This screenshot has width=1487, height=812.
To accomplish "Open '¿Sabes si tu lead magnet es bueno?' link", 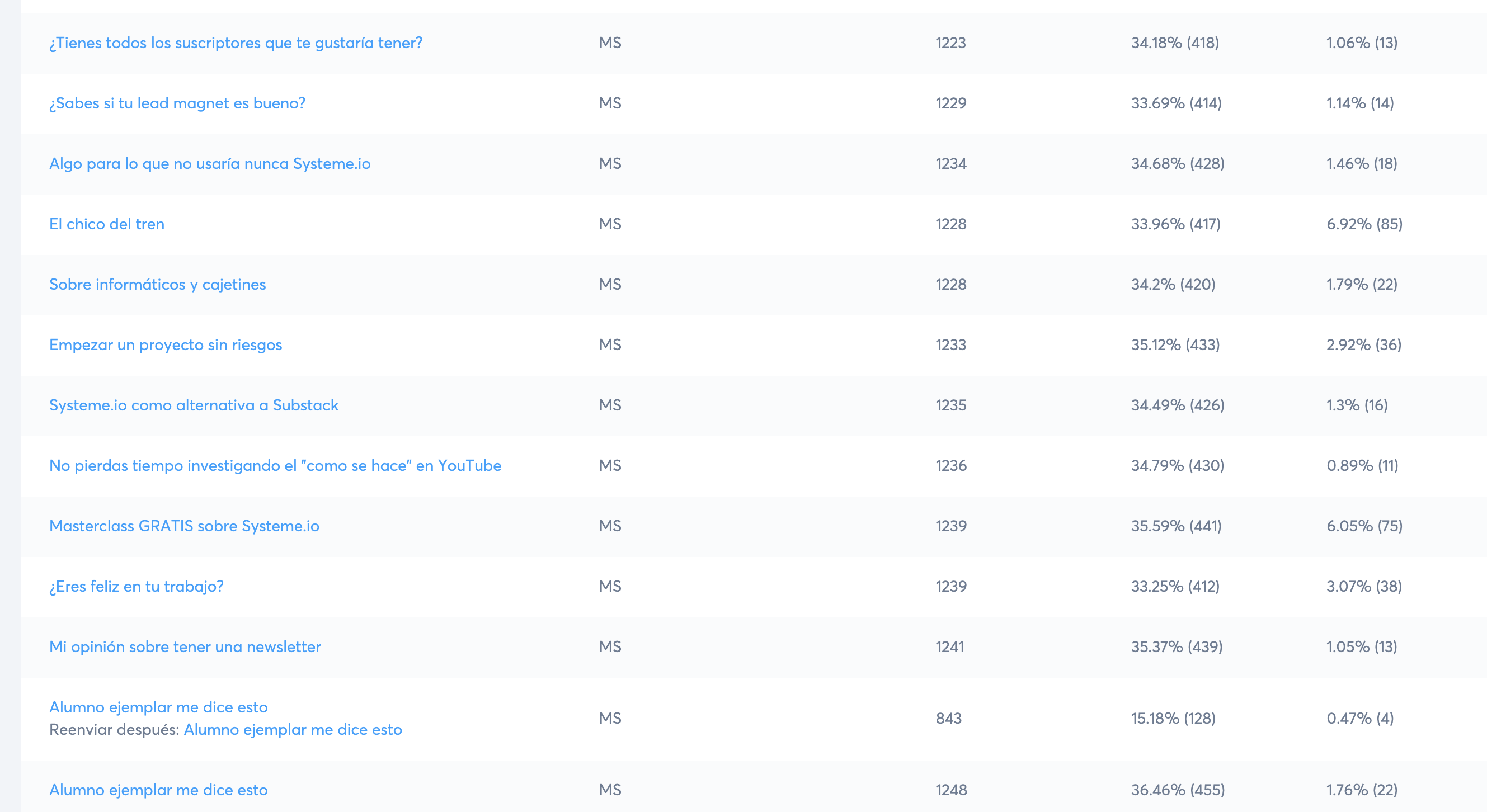I will 177,103.
